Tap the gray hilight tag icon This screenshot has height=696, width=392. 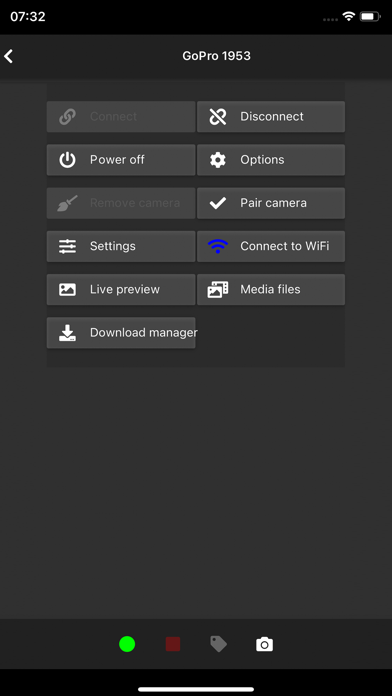(218, 644)
